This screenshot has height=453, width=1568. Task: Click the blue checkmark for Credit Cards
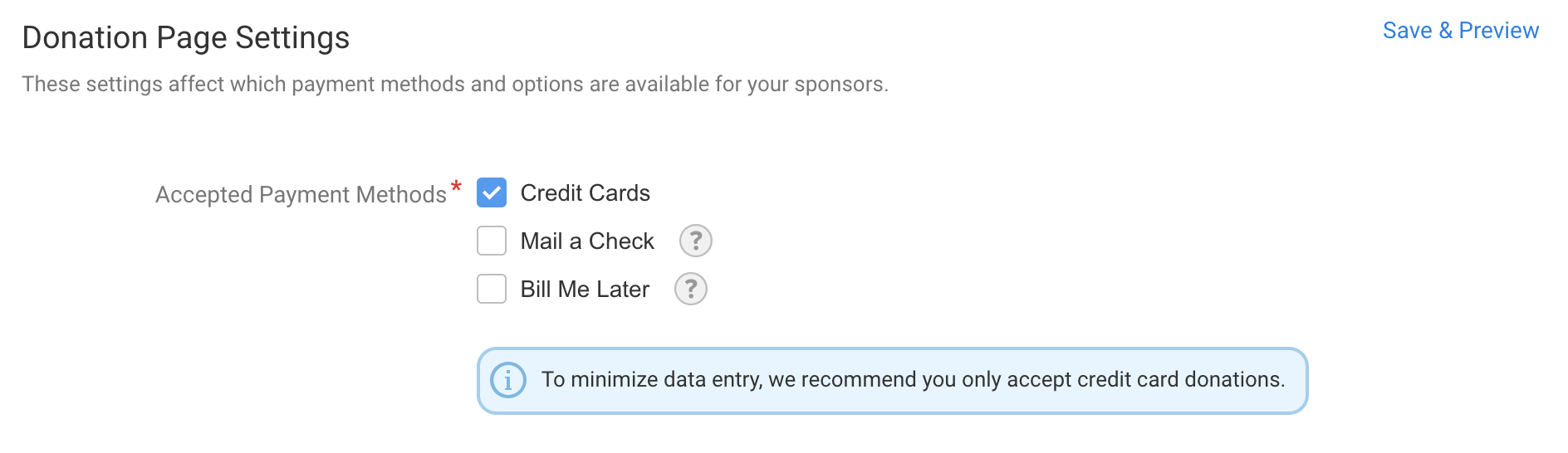point(492,192)
